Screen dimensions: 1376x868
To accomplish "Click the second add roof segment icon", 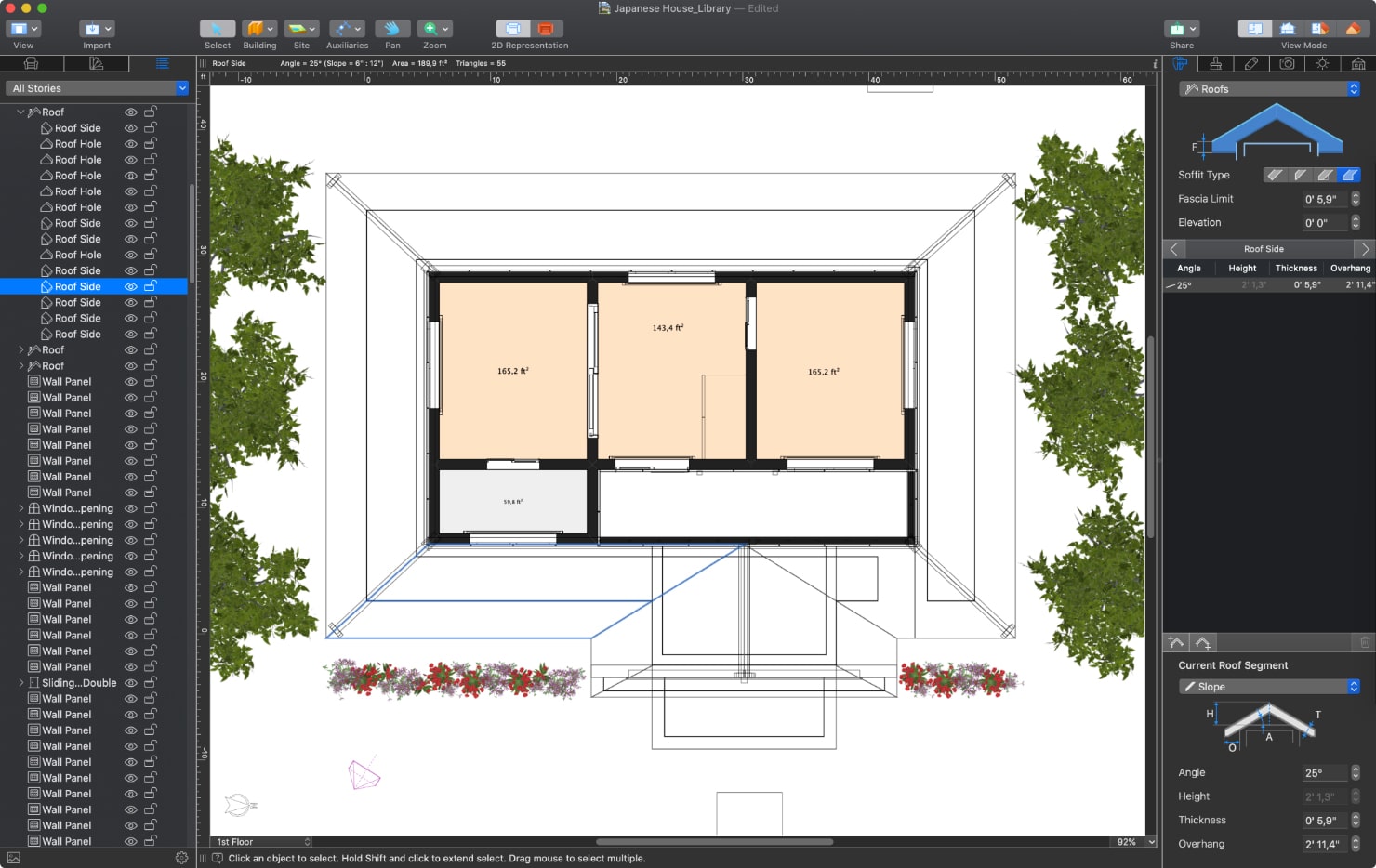I will click(x=1203, y=642).
